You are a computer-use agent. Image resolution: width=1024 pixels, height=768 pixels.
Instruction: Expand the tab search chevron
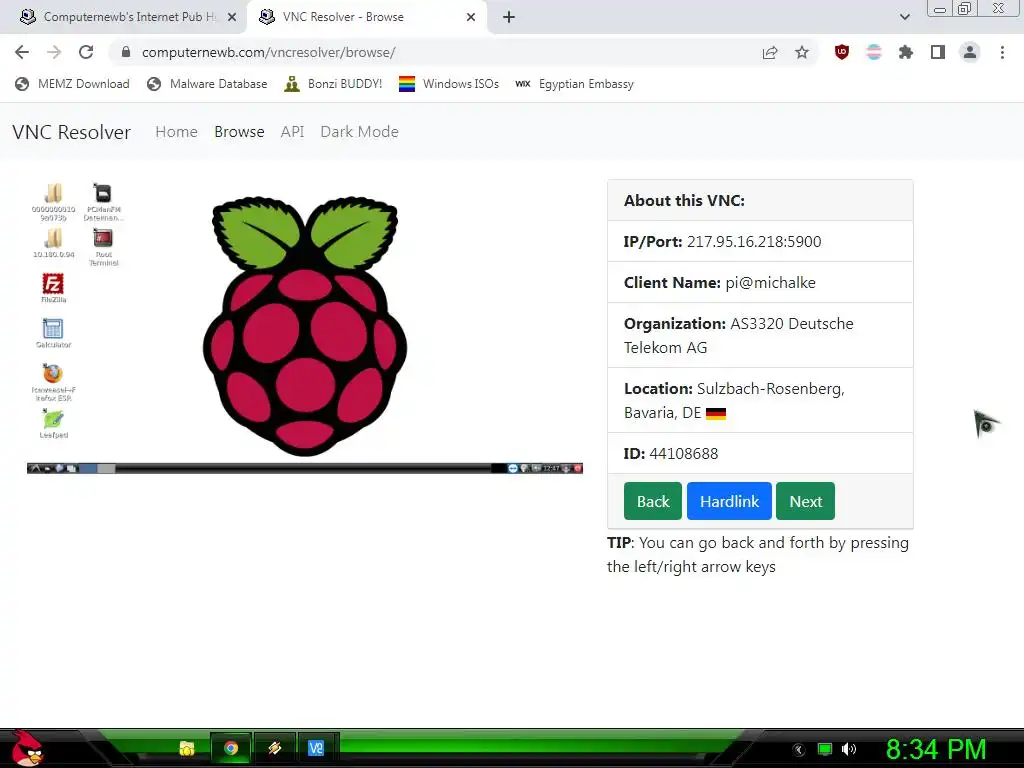[904, 17]
